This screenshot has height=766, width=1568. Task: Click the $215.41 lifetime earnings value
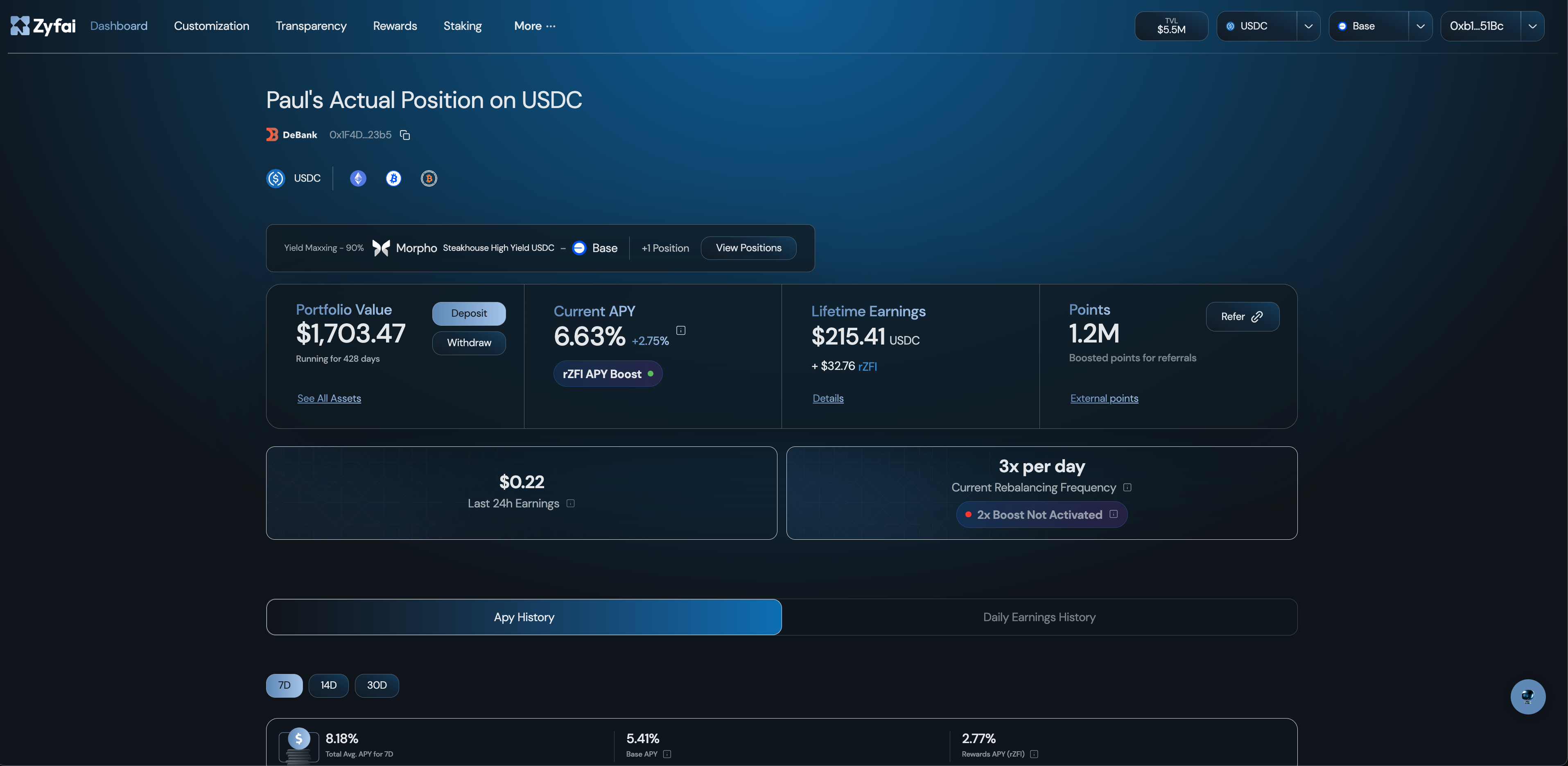848,336
